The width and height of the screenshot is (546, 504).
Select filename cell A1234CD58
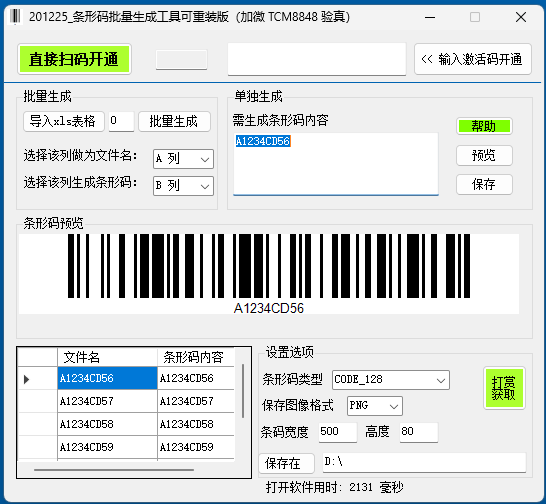point(107,424)
